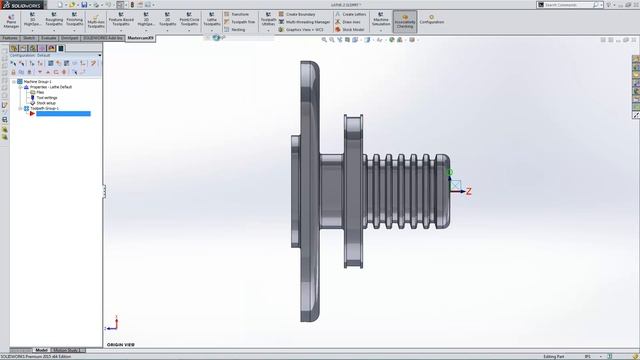Click the Zoom to Fit magnifier
This screenshot has height=360, width=640.
tap(324, 40)
